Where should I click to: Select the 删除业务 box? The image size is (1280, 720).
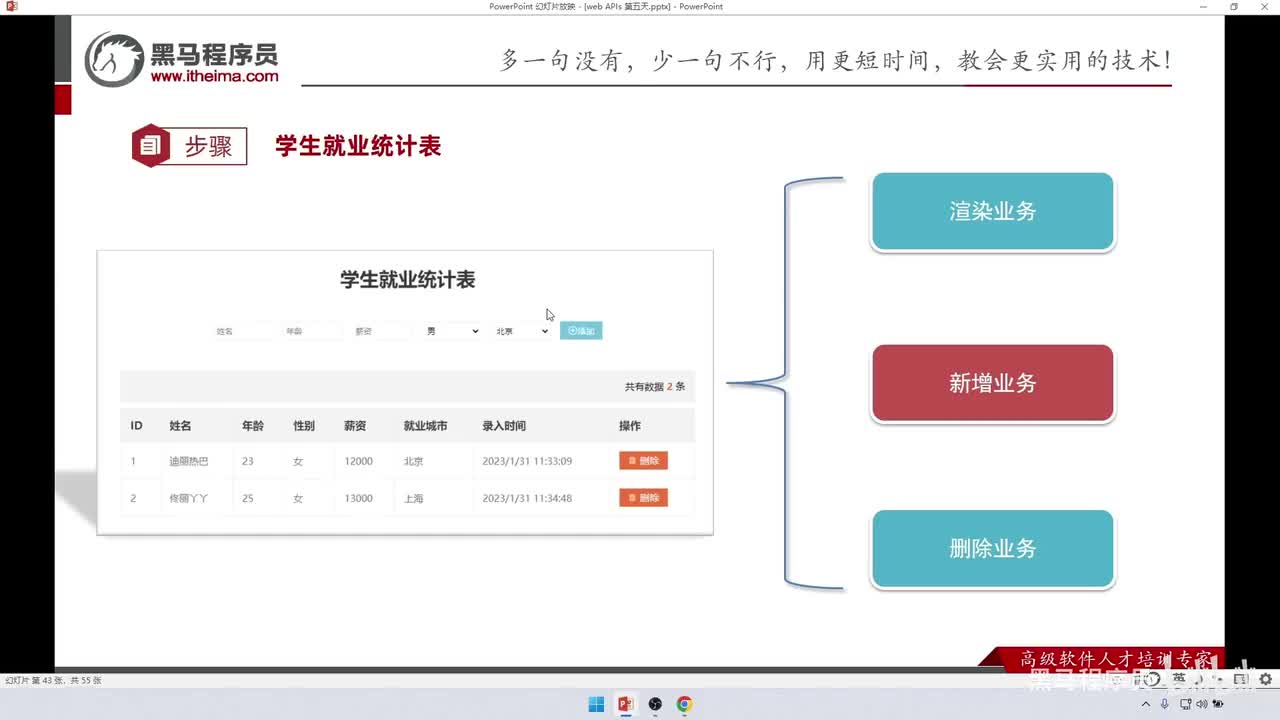(x=993, y=549)
